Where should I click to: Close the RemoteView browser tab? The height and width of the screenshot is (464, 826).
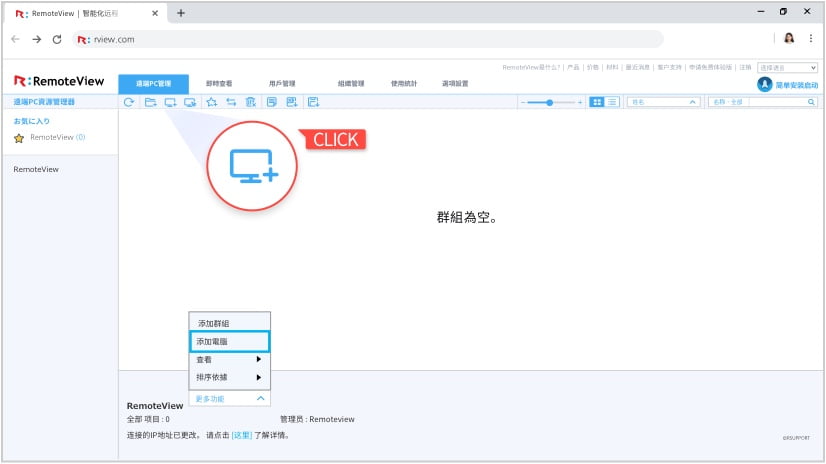click(155, 13)
